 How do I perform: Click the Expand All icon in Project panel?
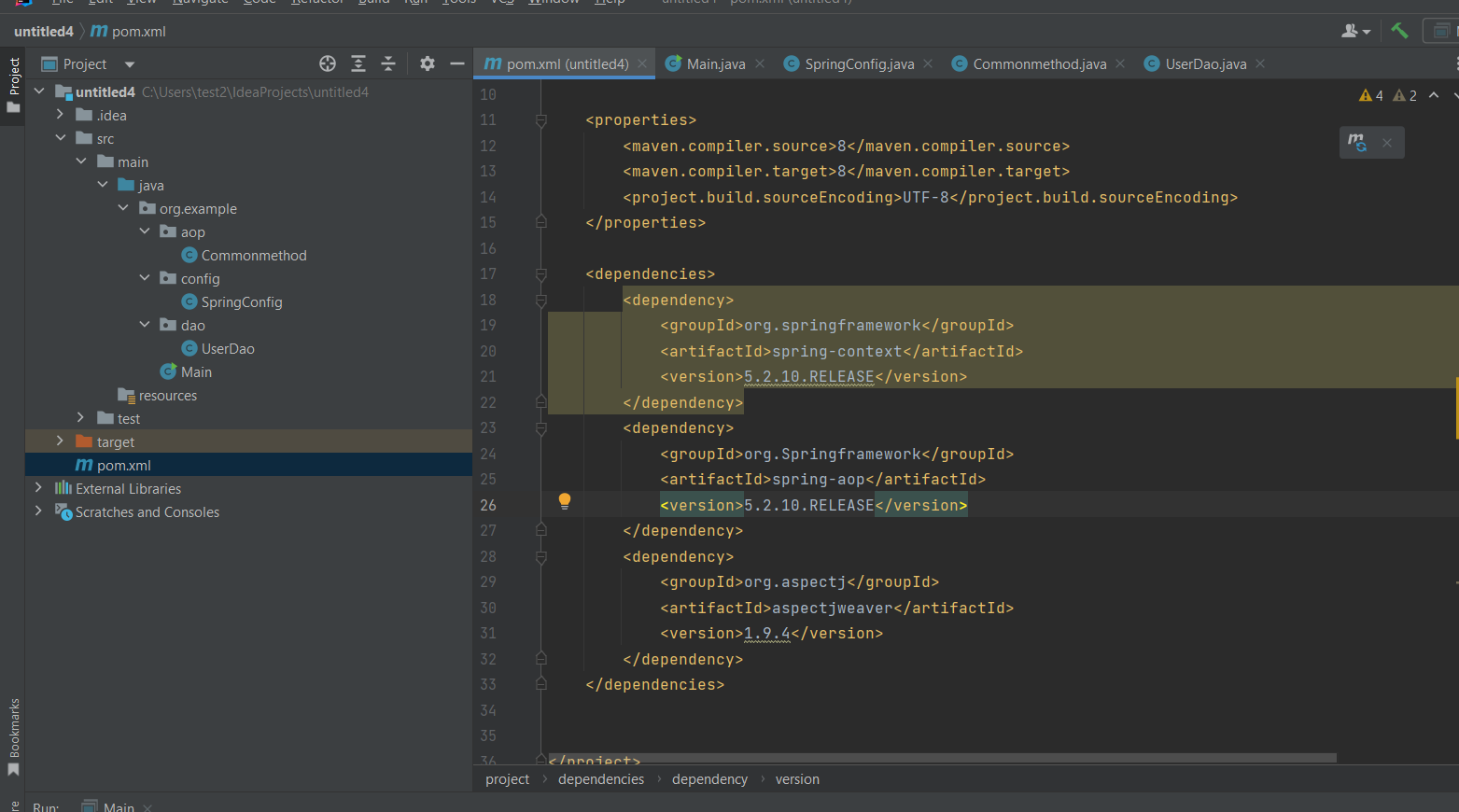pyautogui.click(x=358, y=63)
